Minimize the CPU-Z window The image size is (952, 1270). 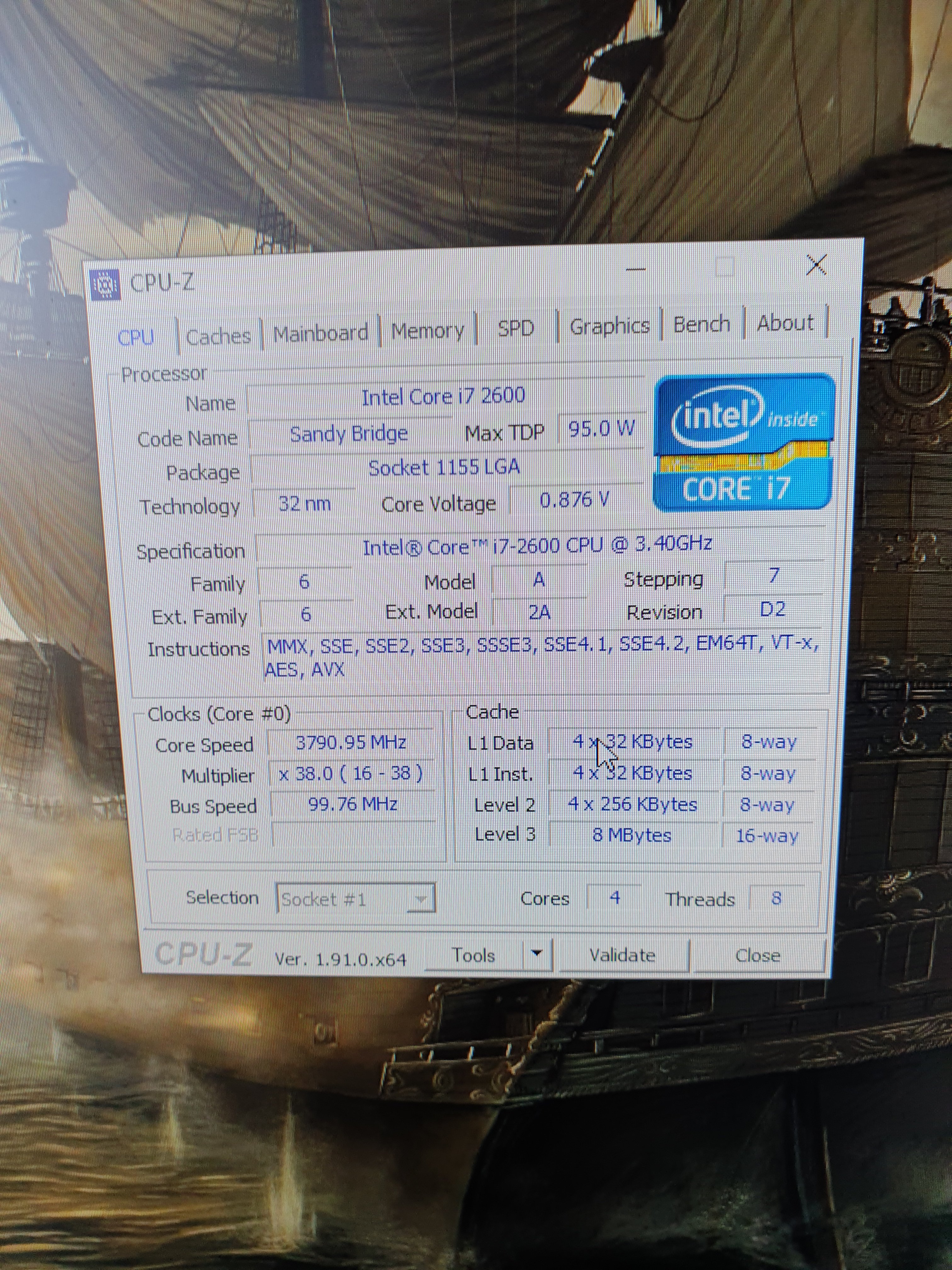pos(636,269)
